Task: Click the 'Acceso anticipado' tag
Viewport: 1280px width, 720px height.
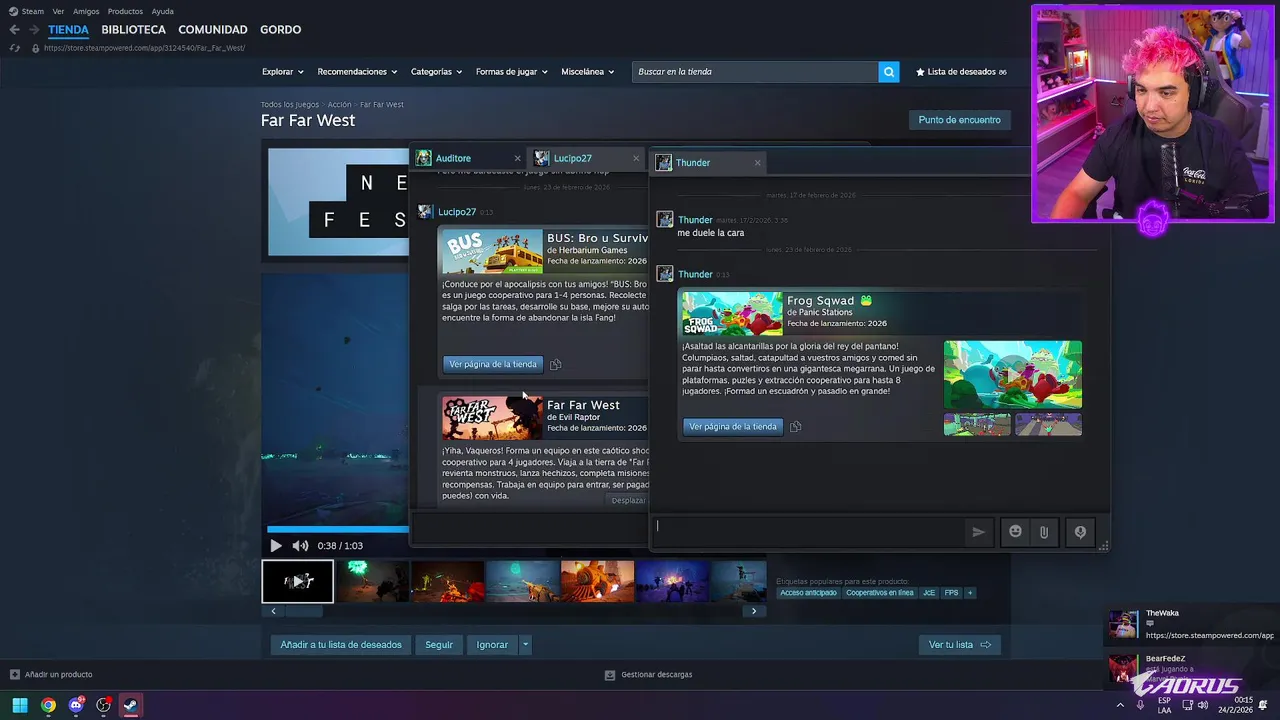Action: (x=808, y=593)
